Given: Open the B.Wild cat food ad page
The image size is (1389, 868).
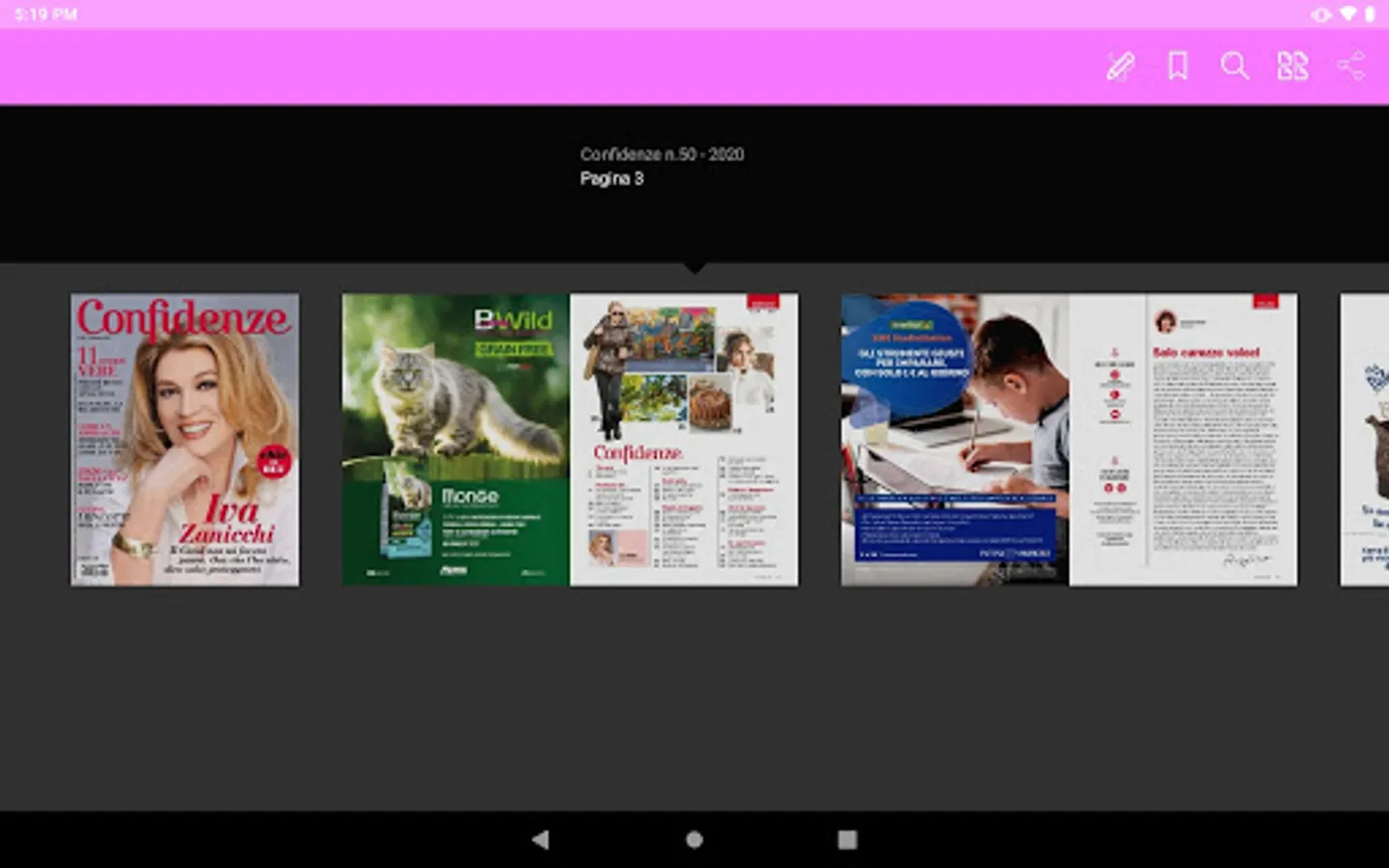Looking at the screenshot, I should (x=455, y=440).
